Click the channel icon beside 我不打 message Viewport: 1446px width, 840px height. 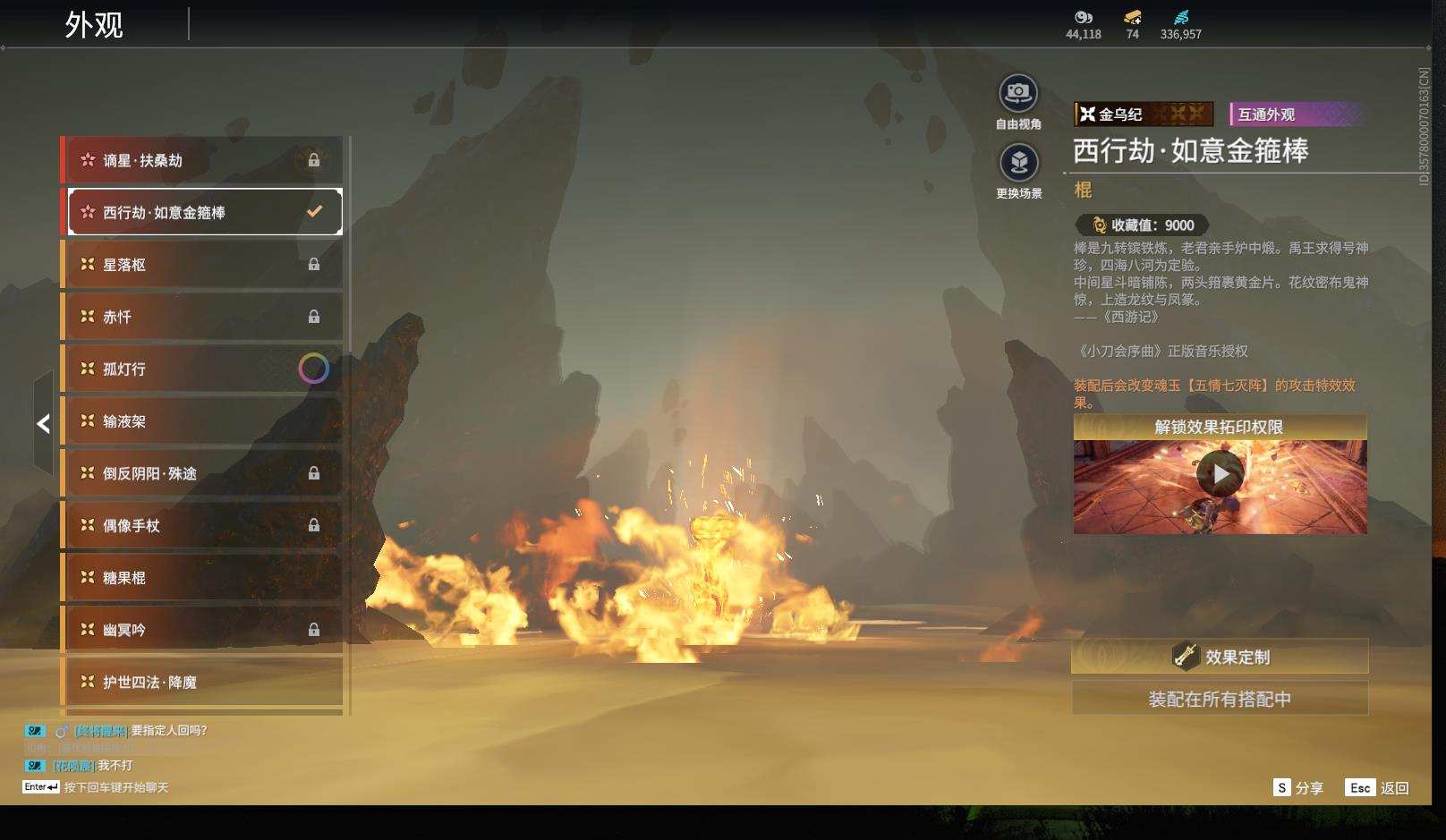pyautogui.click(x=35, y=766)
